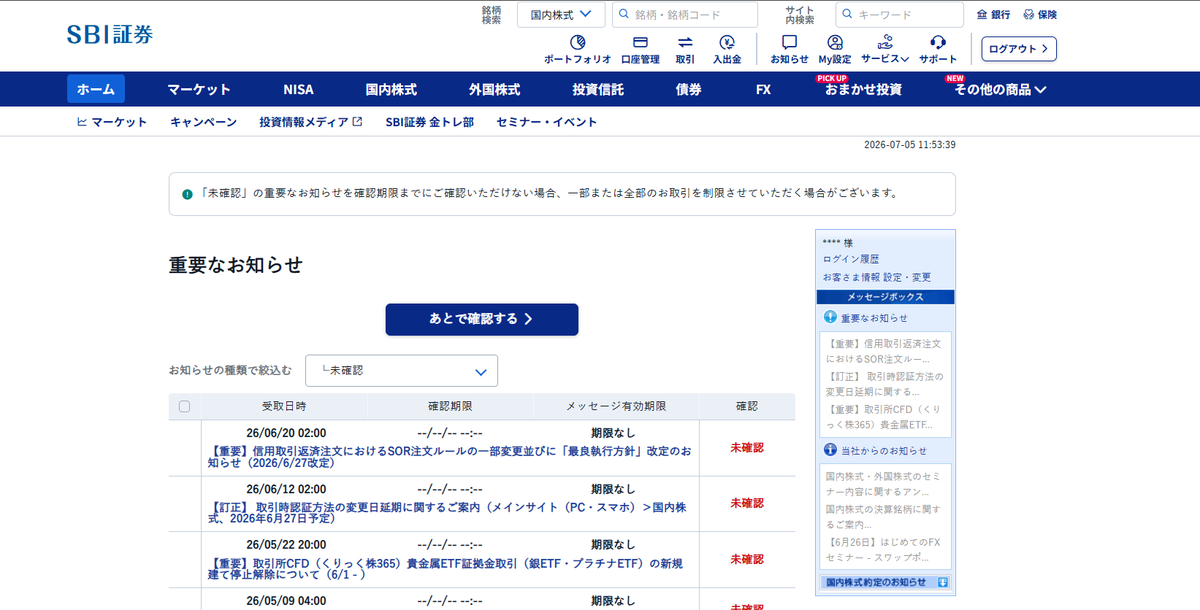The width and height of the screenshot is (1200, 610).
Task: Open the 未確認 notice type filter dropdown
Action: (401, 371)
